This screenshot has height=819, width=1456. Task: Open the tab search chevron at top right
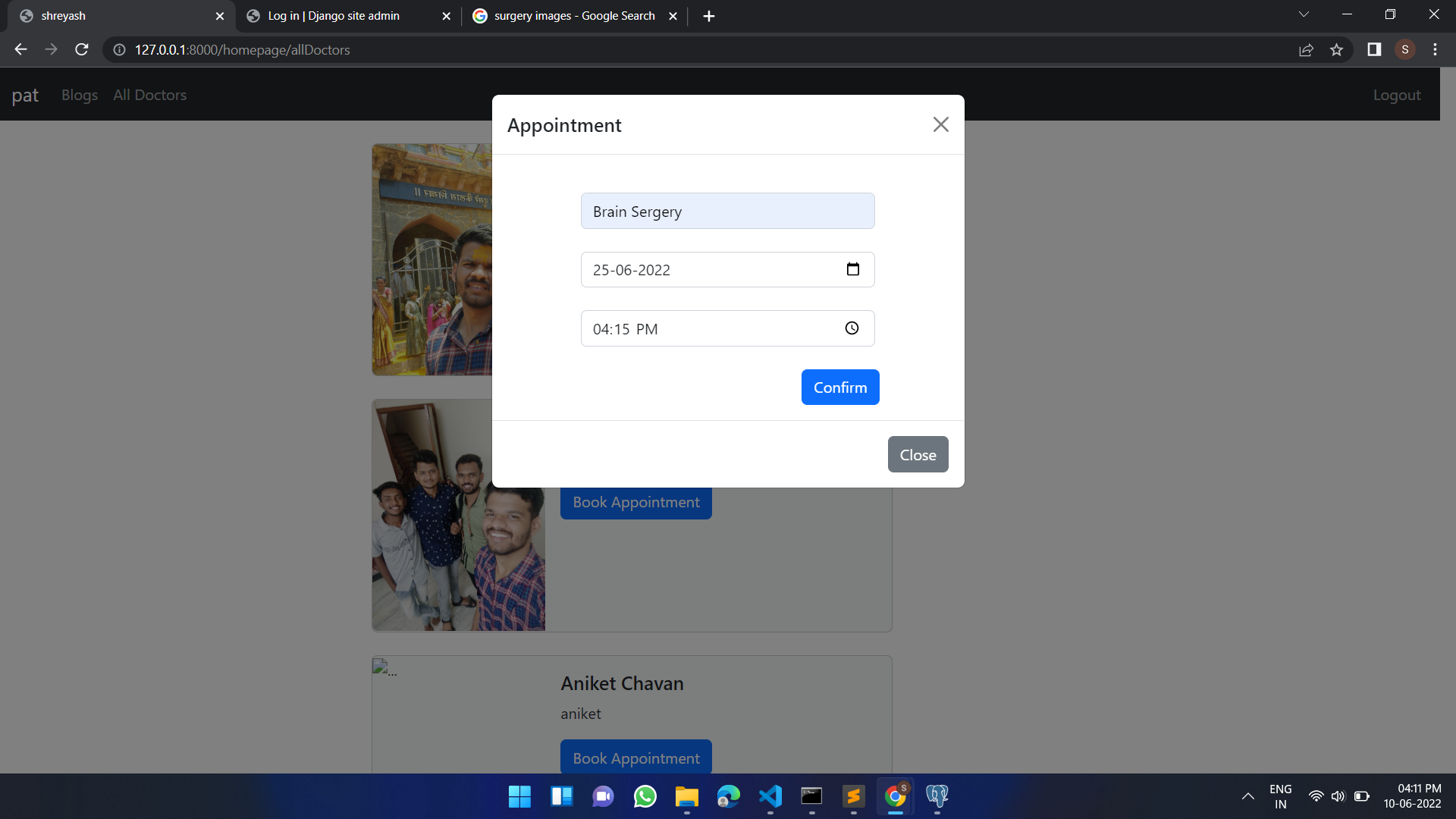coord(1304,14)
